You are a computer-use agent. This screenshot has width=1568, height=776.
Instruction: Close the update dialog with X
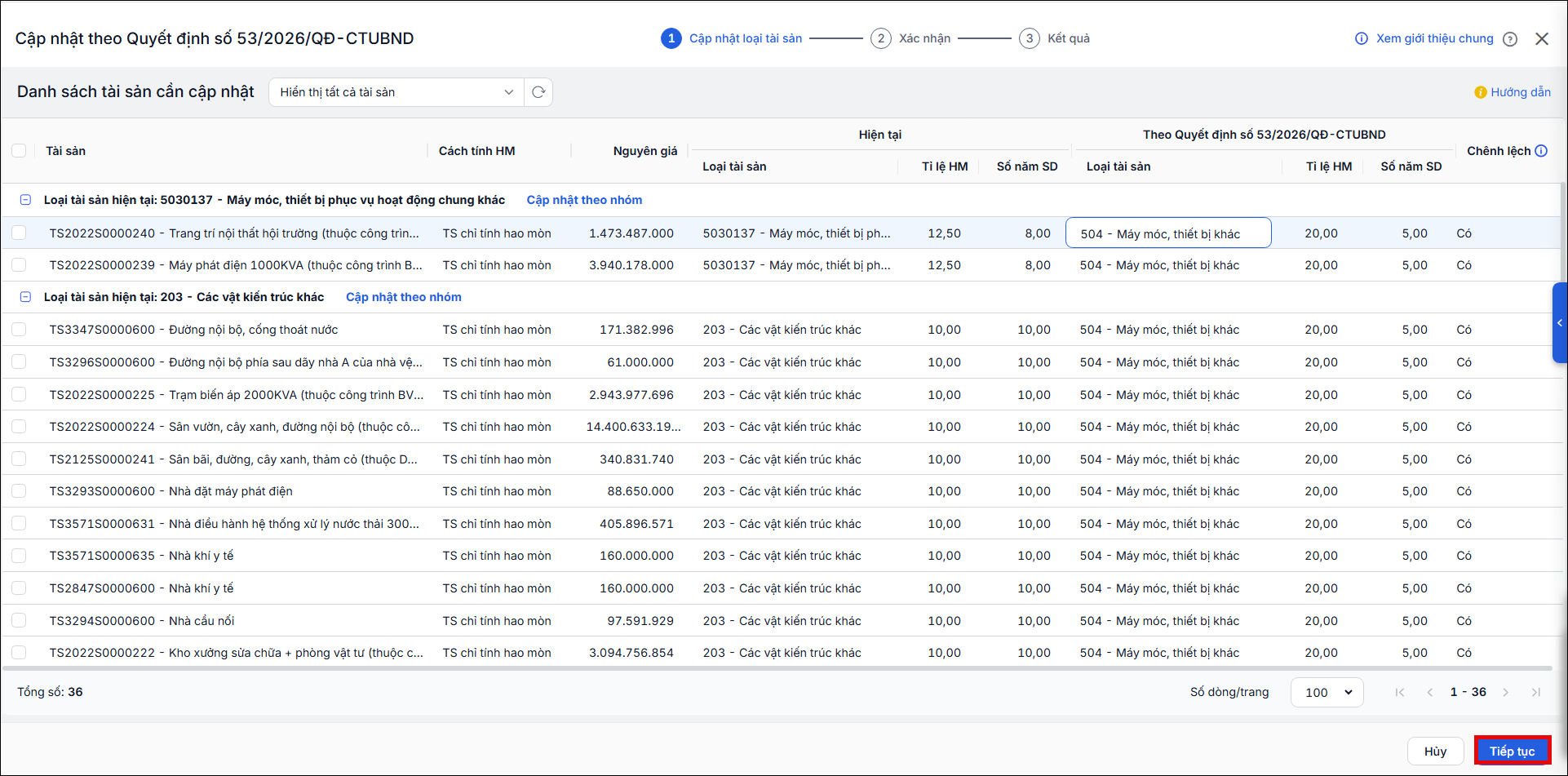tap(1542, 39)
